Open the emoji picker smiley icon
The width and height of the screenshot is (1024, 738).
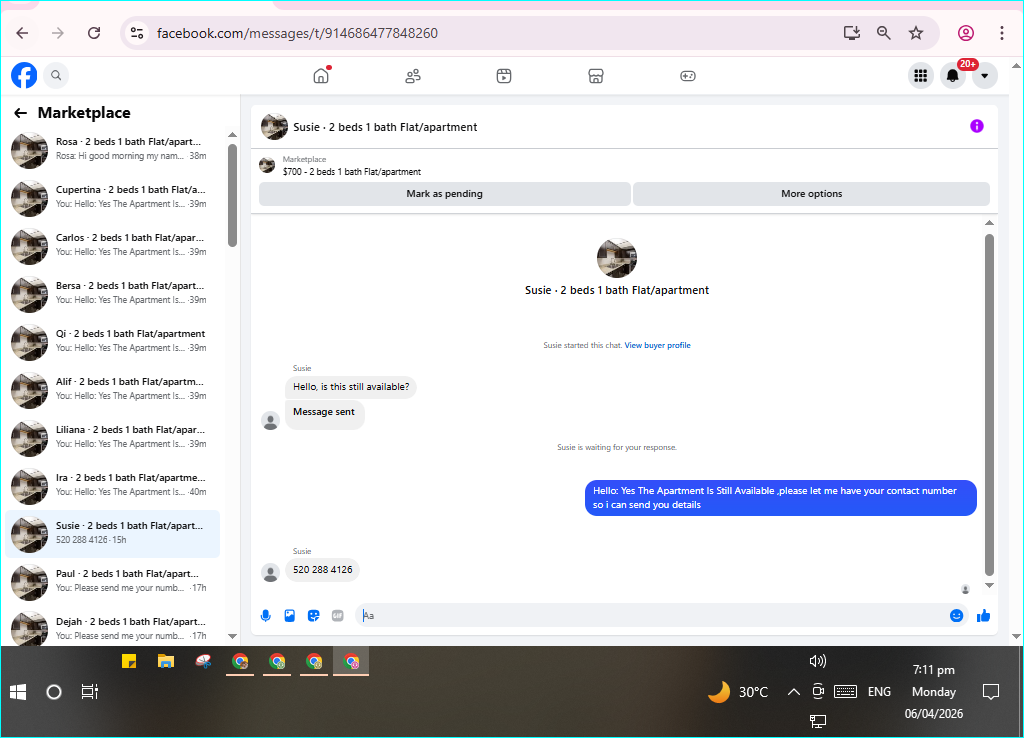(956, 615)
